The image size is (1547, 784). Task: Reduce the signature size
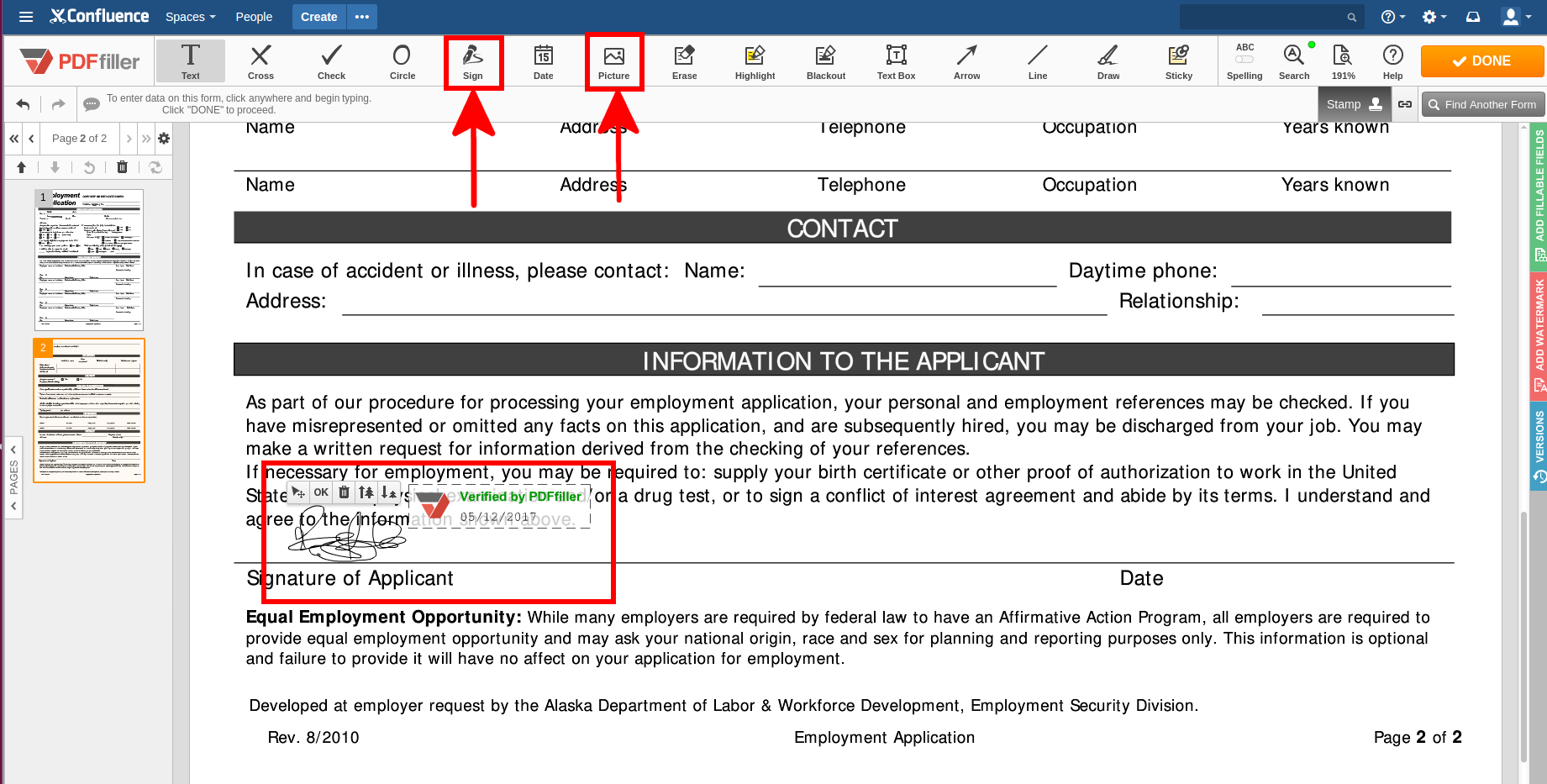tap(388, 492)
